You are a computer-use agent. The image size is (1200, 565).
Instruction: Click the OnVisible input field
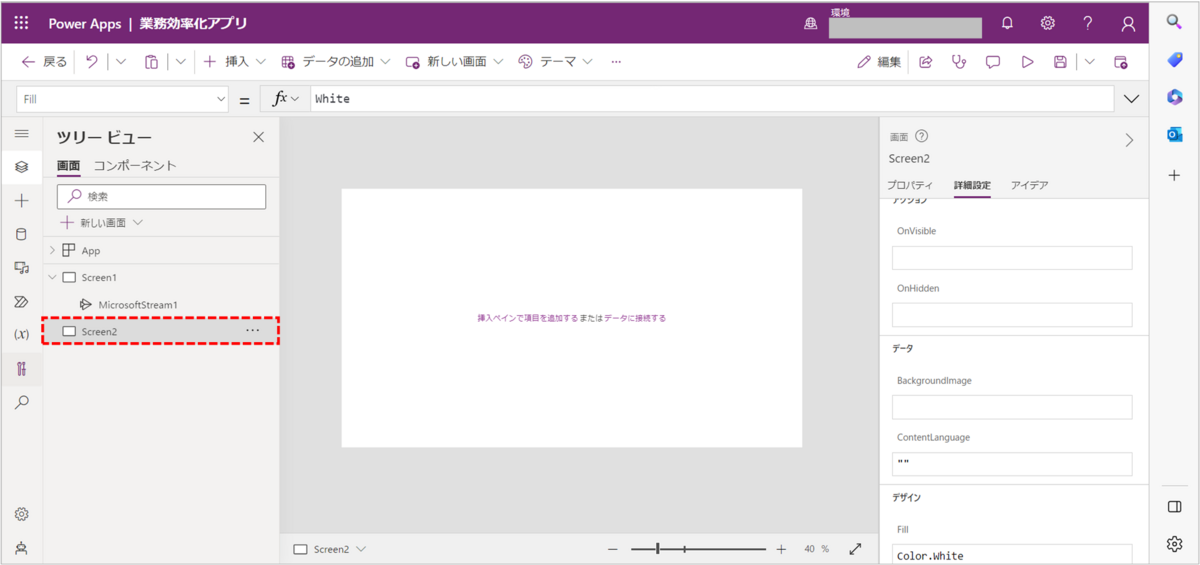1012,258
